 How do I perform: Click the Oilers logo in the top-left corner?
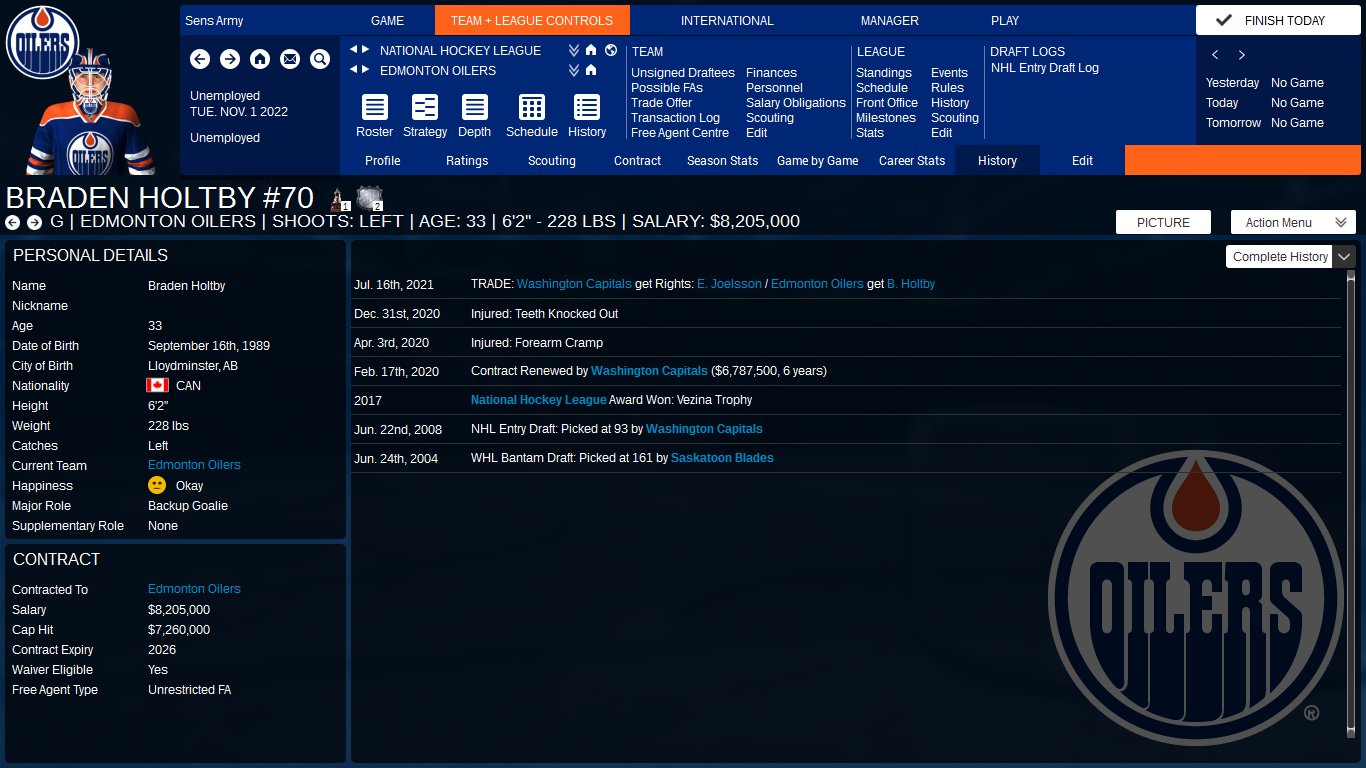tap(42, 42)
